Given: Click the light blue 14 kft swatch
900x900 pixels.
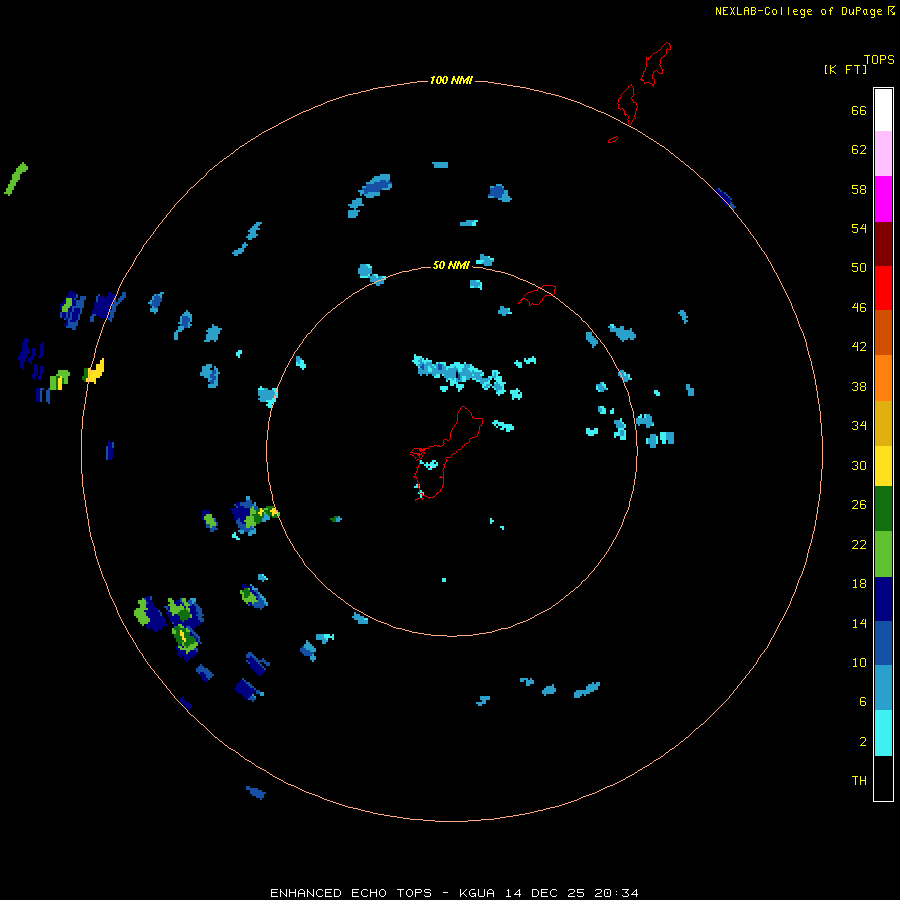Looking at the screenshot, I should tap(883, 687).
